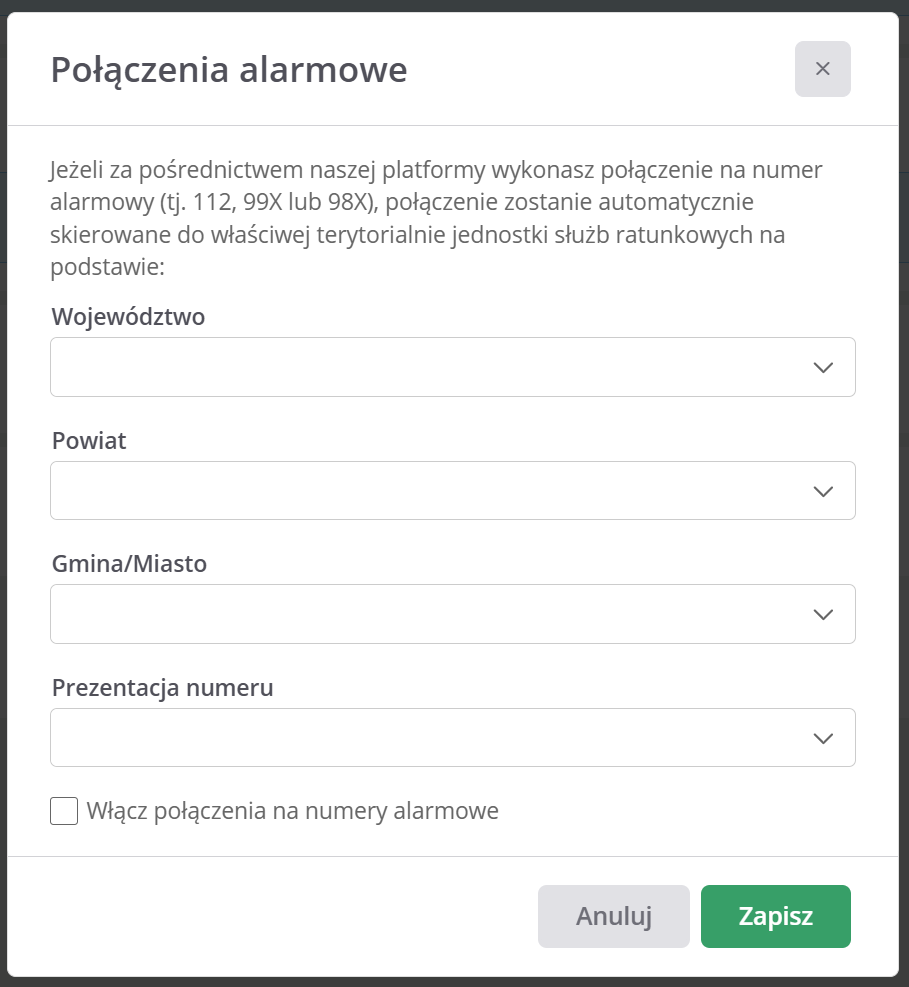Viewport: 909px width, 987px height.
Task: Expand the Powiat selection field
Action: [430, 491]
